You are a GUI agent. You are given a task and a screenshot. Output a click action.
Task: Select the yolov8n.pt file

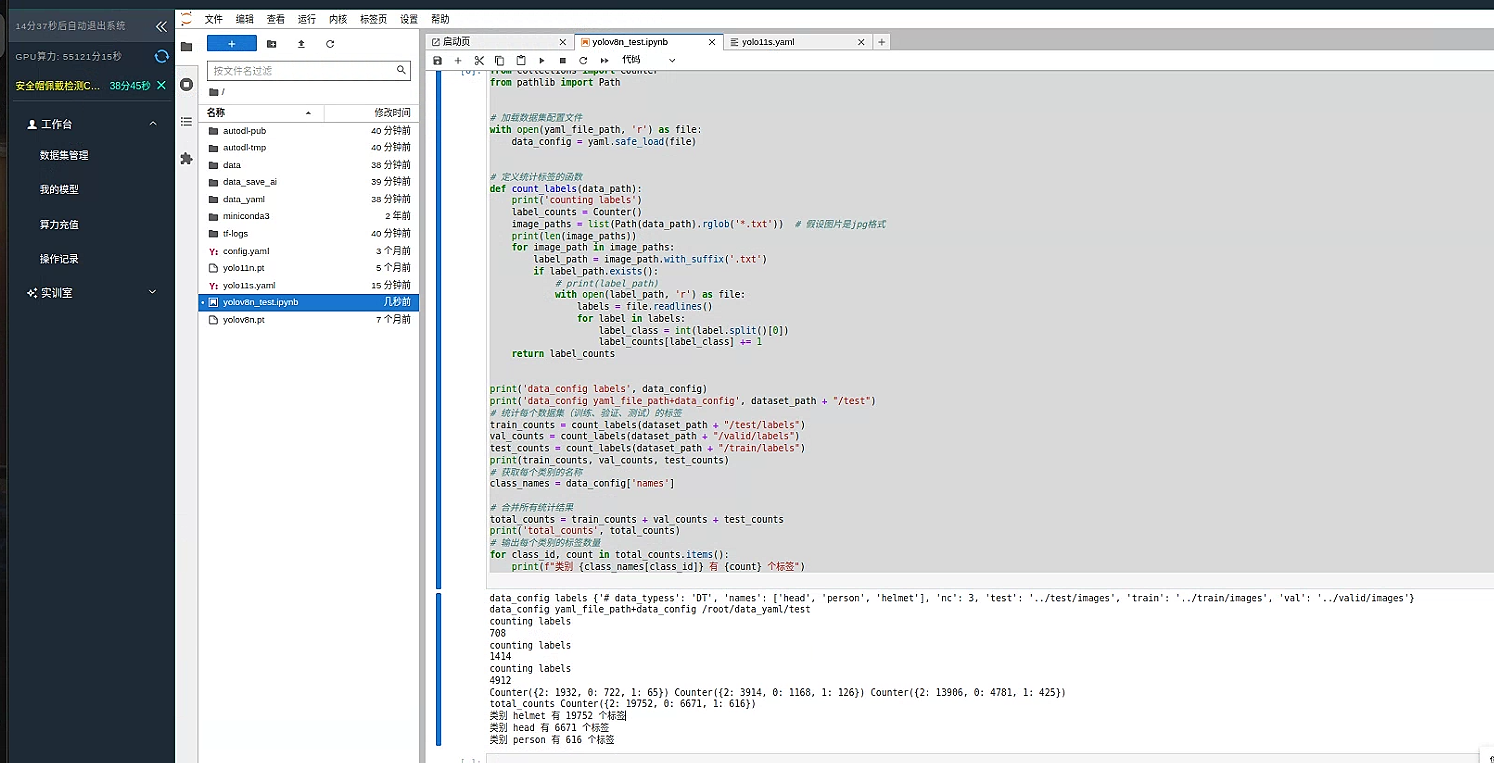[x=309, y=320]
